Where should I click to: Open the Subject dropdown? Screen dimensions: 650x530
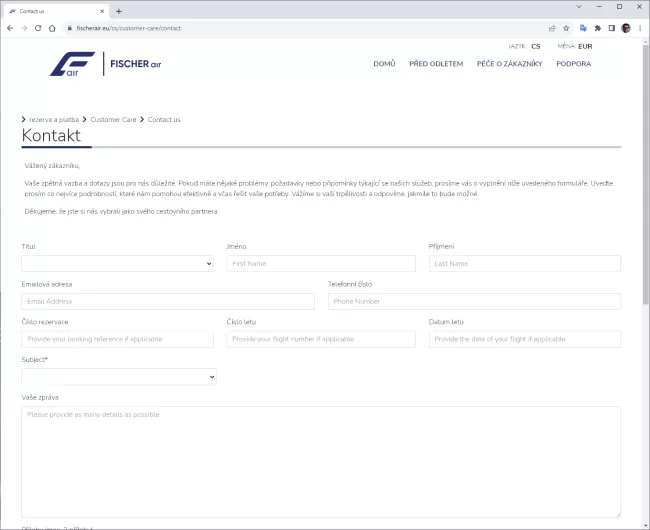[x=118, y=377]
